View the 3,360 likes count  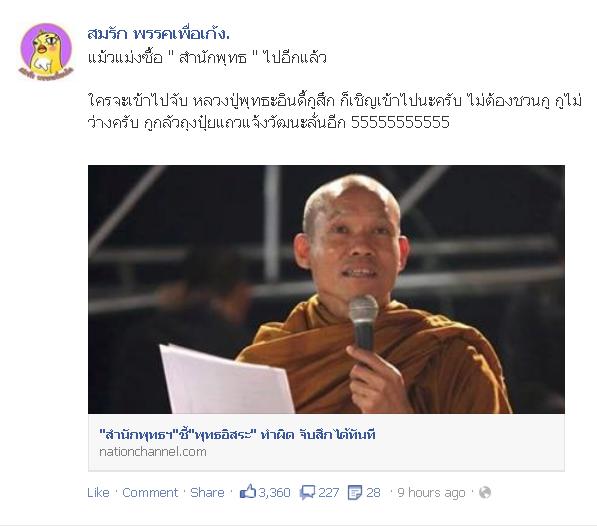tap(275, 492)
